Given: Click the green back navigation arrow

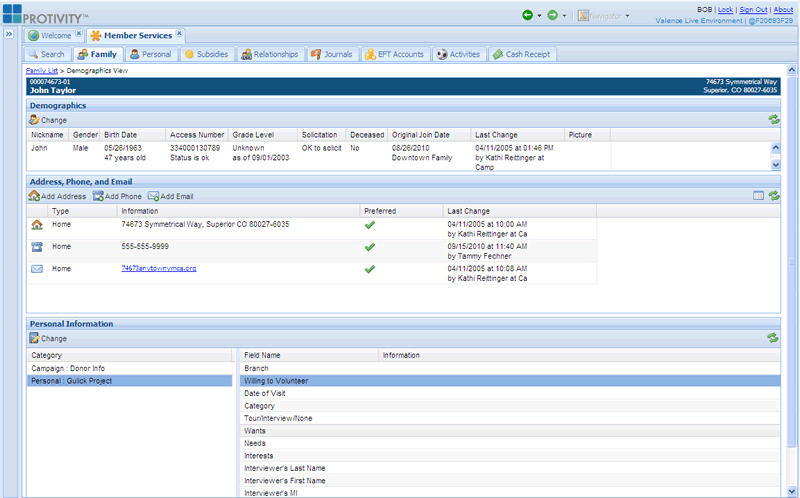Looking at the screenshot, I should [x=528, y=15].
